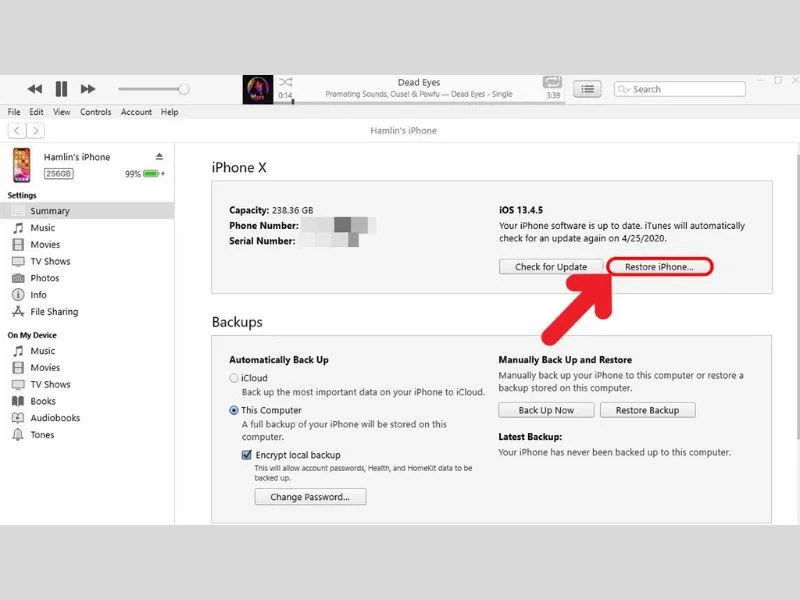Click the vertical scrollbar on right
The image size is (800, 600).
[797, 296]
